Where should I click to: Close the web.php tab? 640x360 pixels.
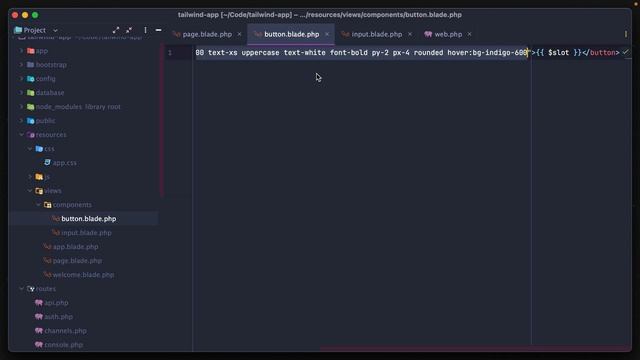469,34
